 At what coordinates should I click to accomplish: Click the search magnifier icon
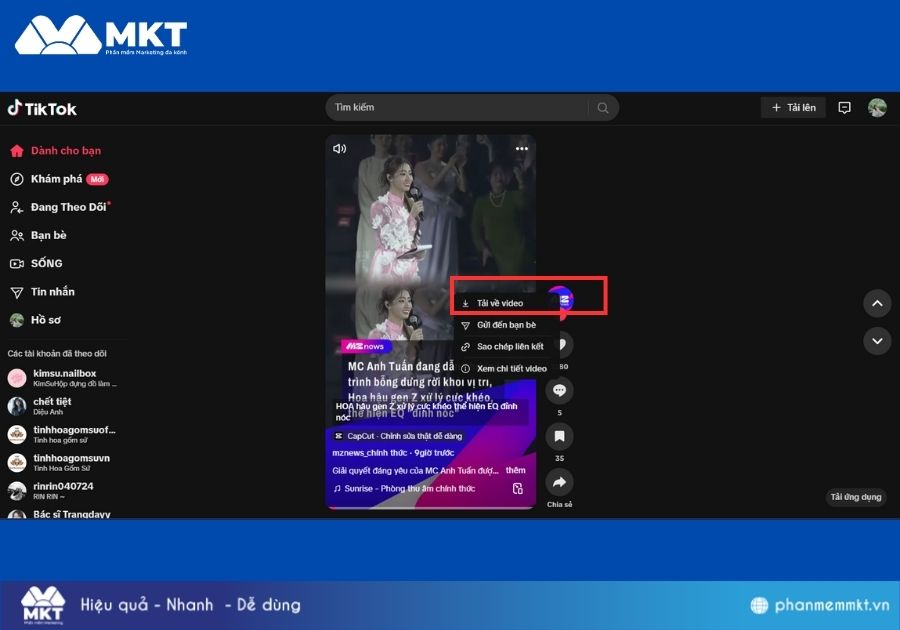click(x=602, y=107)
